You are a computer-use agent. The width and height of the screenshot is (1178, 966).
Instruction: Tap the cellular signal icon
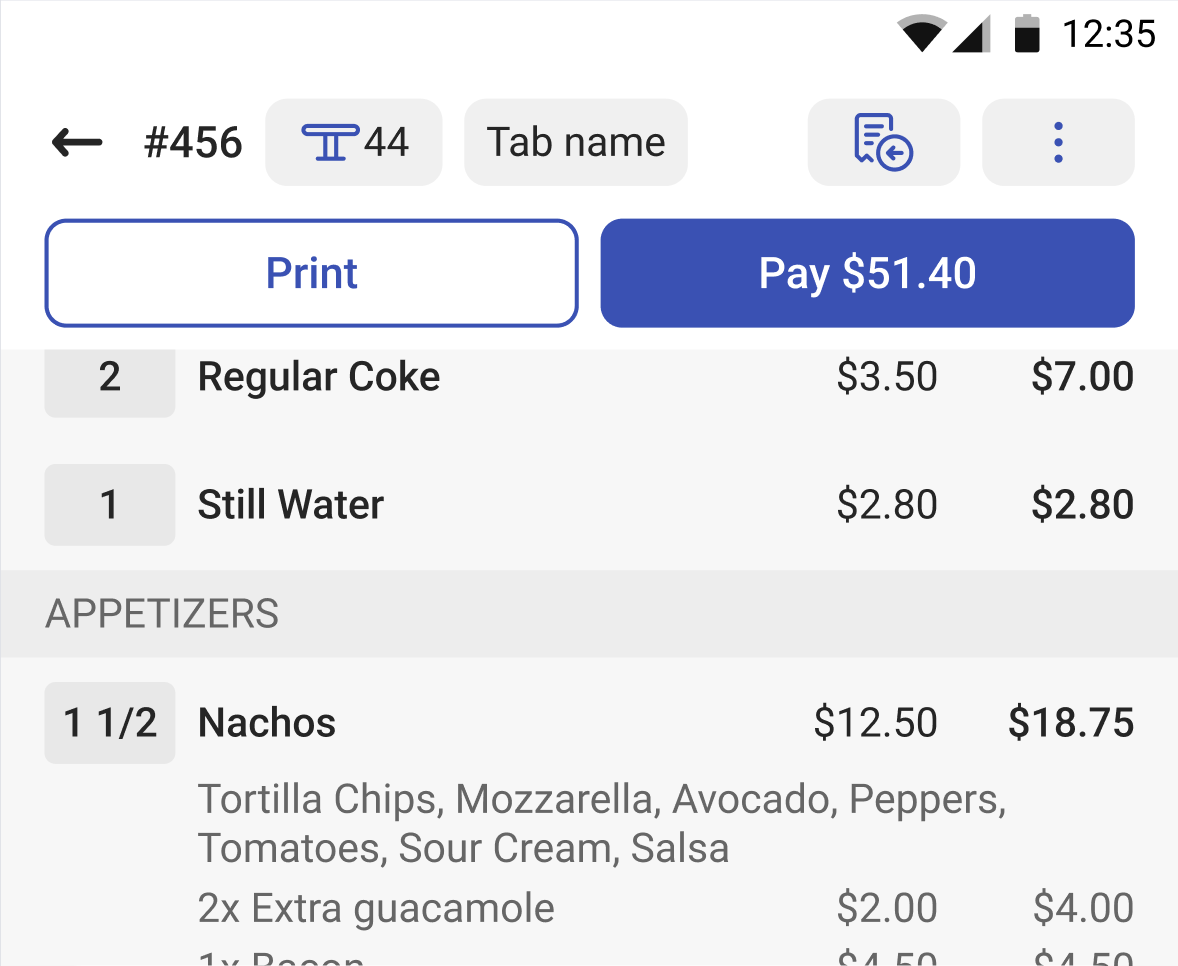pos(972,35)
